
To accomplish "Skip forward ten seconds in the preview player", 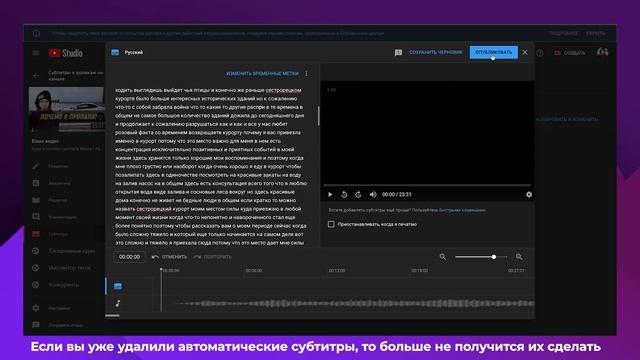I will click(358, 195).
